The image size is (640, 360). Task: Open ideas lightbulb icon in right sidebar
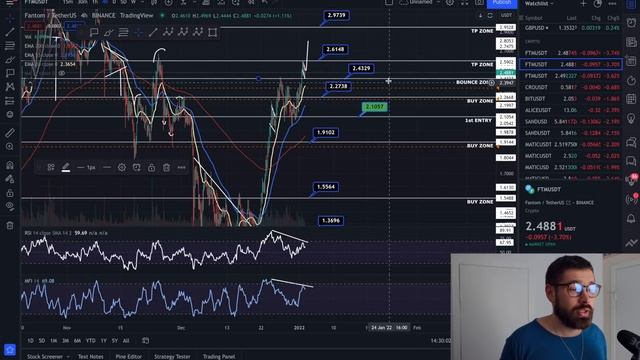631,119
